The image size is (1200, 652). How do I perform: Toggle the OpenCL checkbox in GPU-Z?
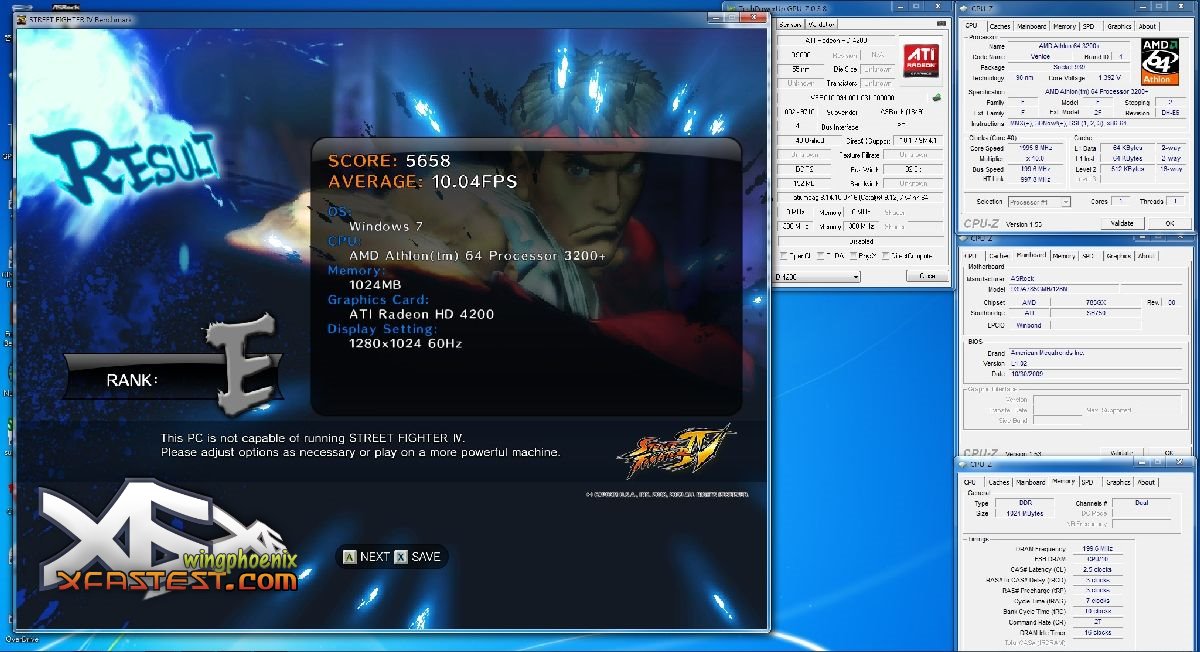click(x=782, y=257)
